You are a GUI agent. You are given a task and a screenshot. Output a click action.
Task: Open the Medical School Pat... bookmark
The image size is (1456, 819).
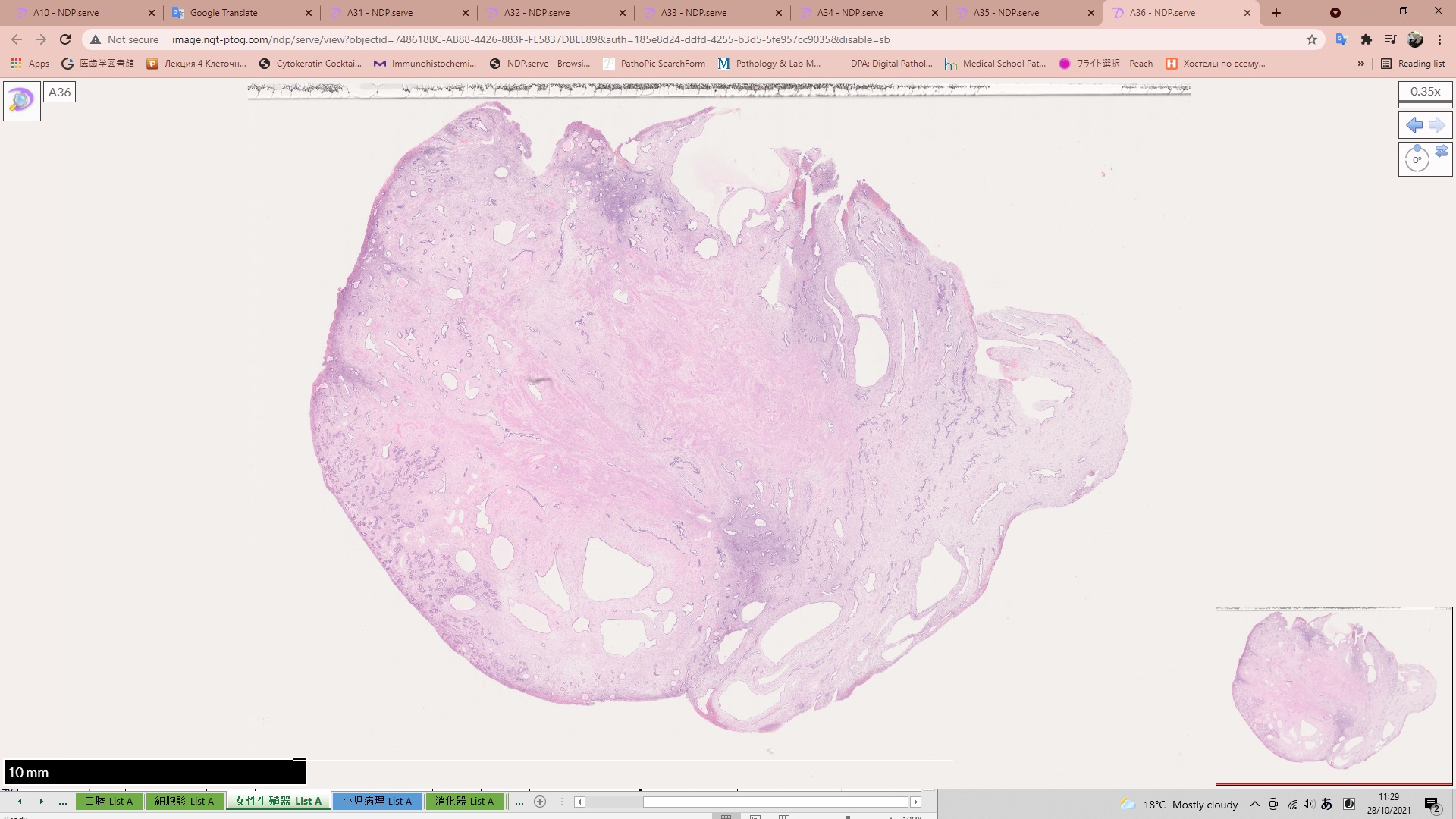click(995, 64)
